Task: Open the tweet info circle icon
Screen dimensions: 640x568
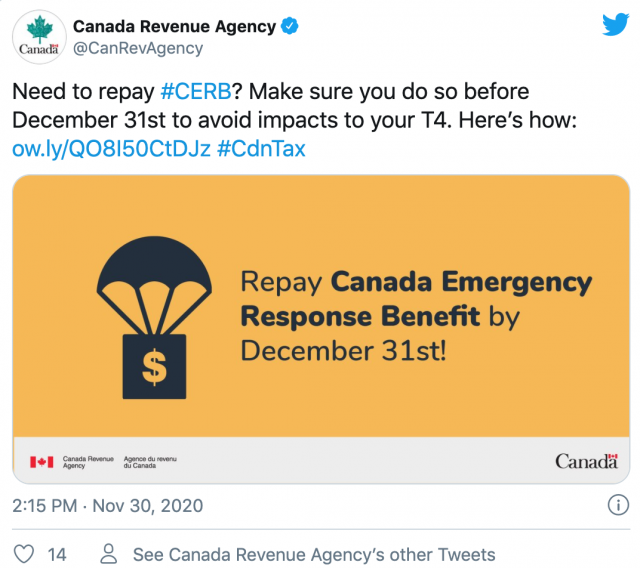Action: click(618, 505)
